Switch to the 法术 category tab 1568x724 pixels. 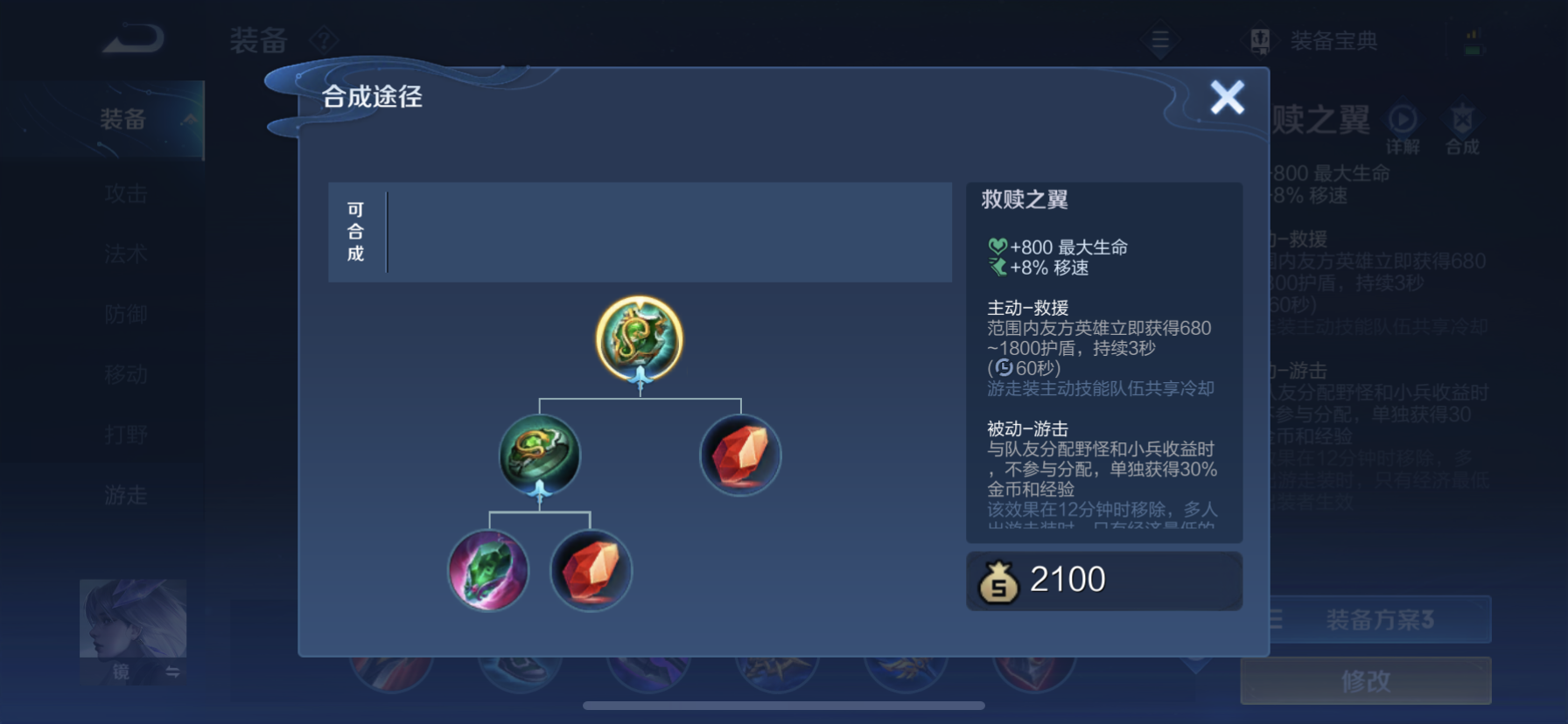pyautogui.click(x=126, y=254)
